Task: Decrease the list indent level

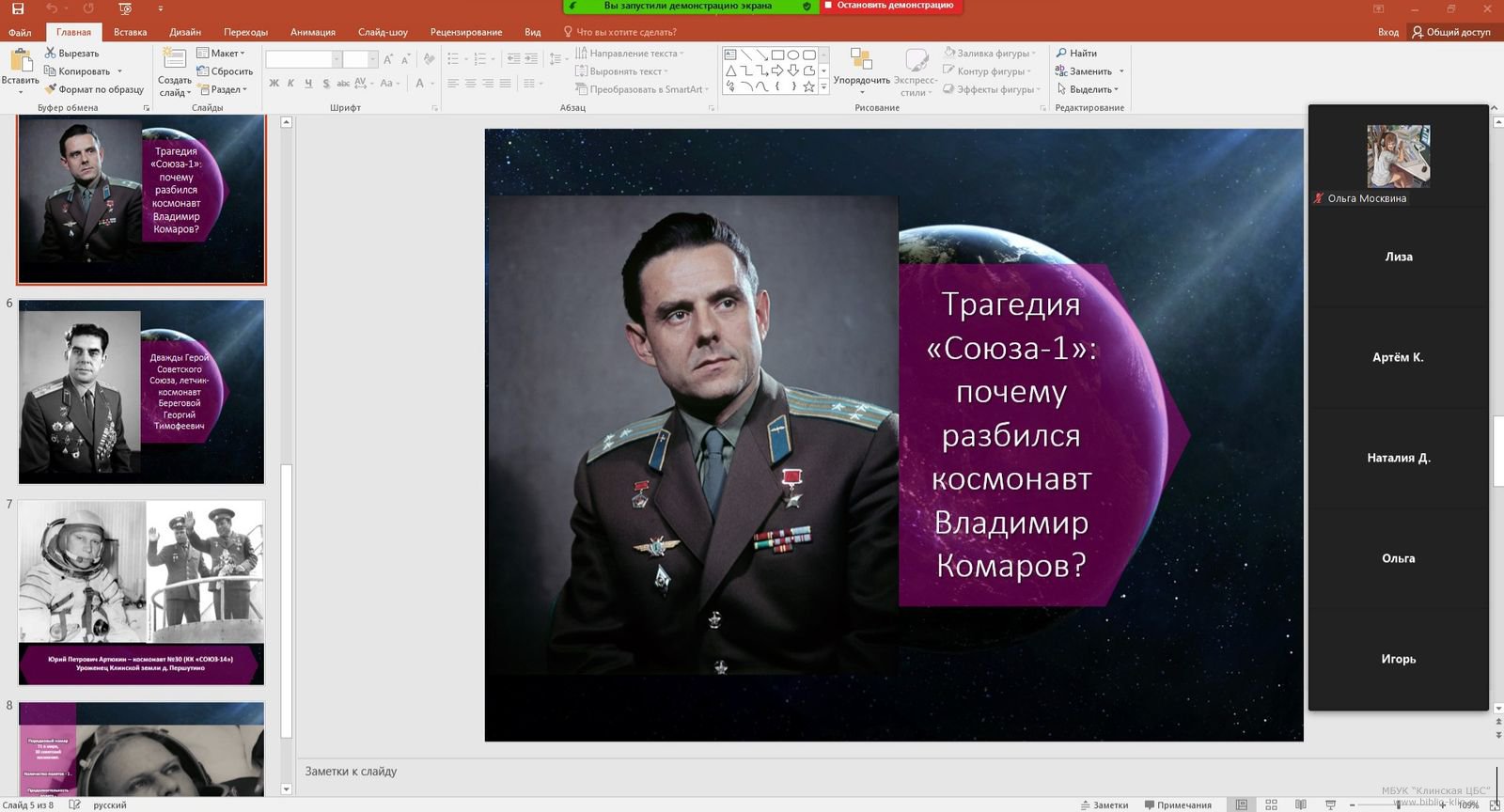Action: [x=513, y=59]
